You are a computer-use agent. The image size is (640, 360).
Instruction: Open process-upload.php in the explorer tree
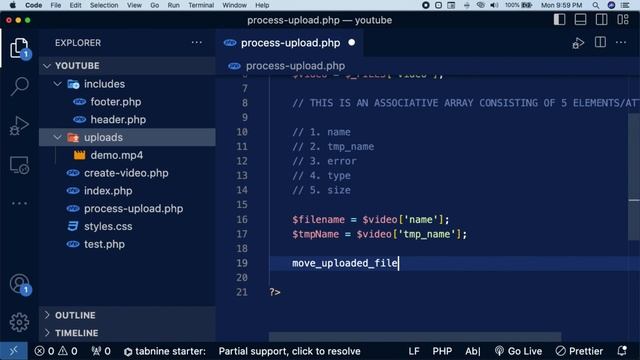[133, 209]
